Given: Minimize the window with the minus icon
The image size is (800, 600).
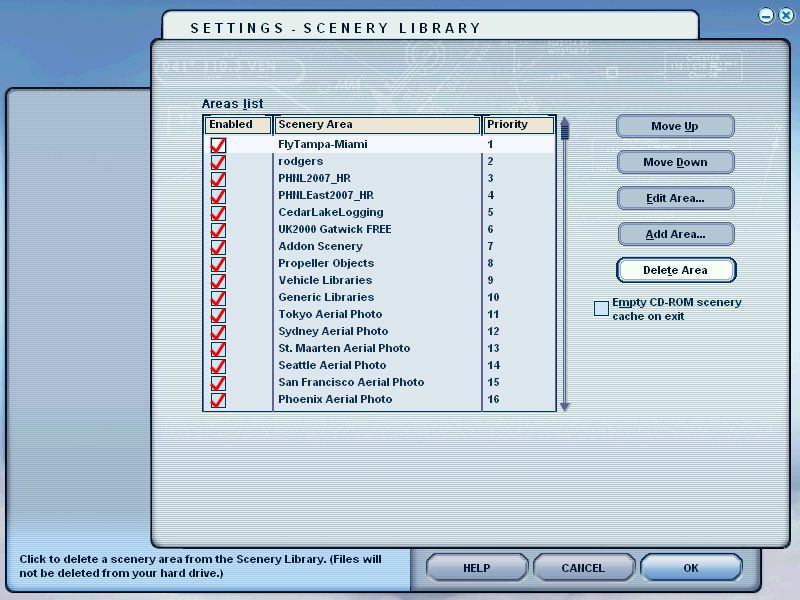Looking at the screenshot, I should [x=766, y=16].
